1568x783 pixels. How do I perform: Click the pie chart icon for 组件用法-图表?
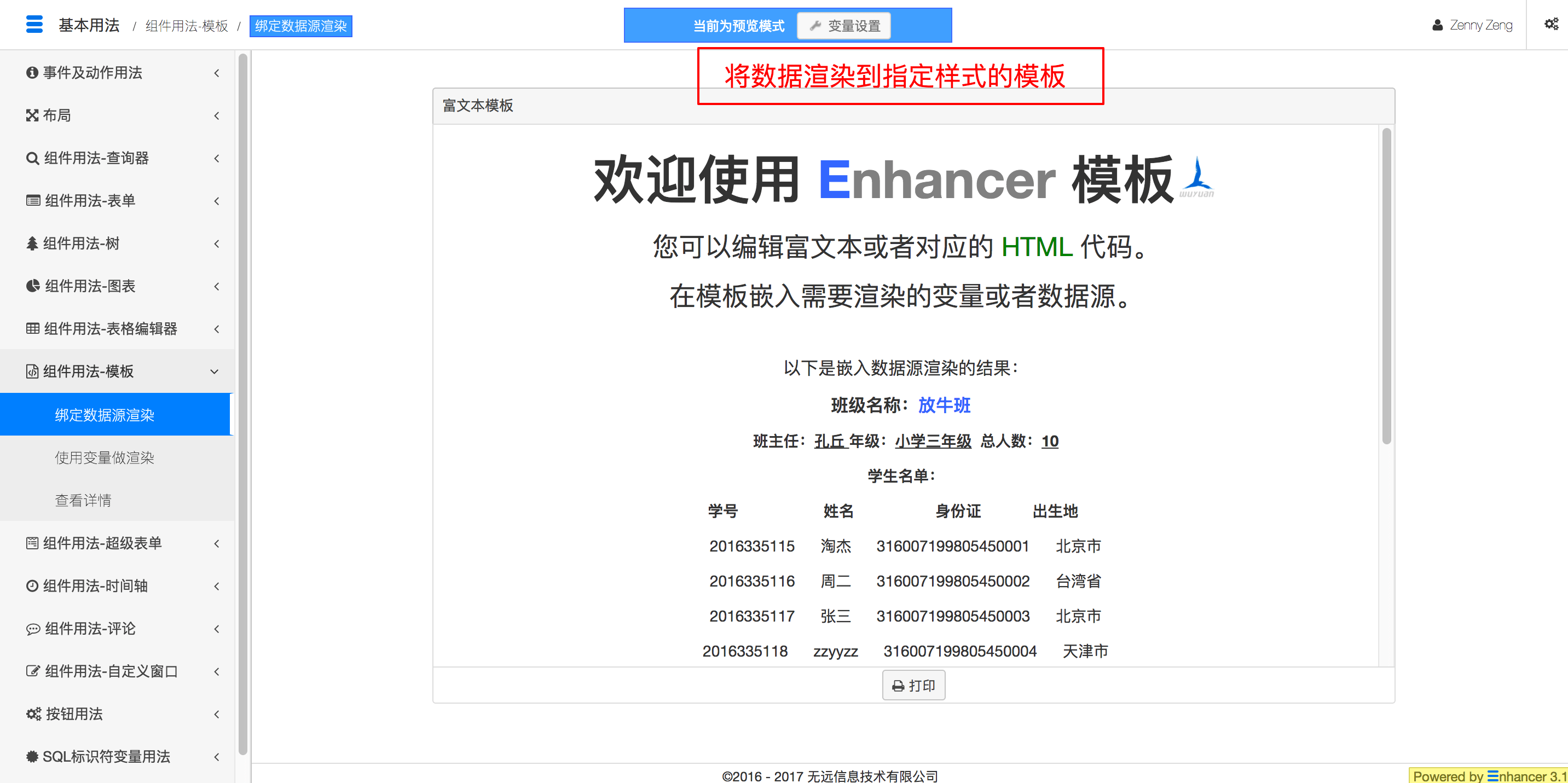tap(32, 287)
